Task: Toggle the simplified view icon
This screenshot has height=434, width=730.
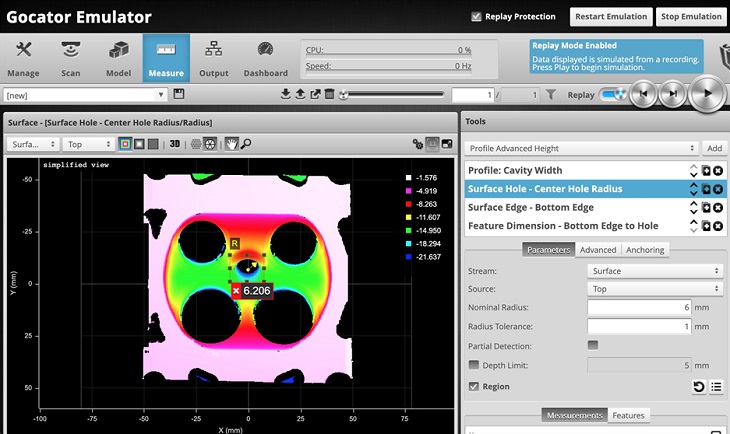Action: (x=432, y=144)
